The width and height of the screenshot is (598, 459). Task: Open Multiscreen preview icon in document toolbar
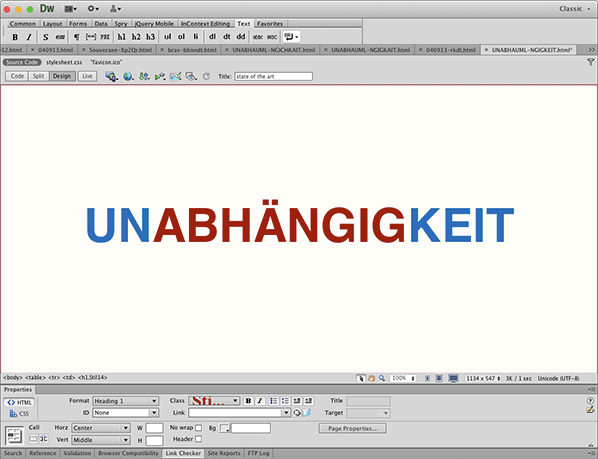pyautogui.click(x=111, y=77)
